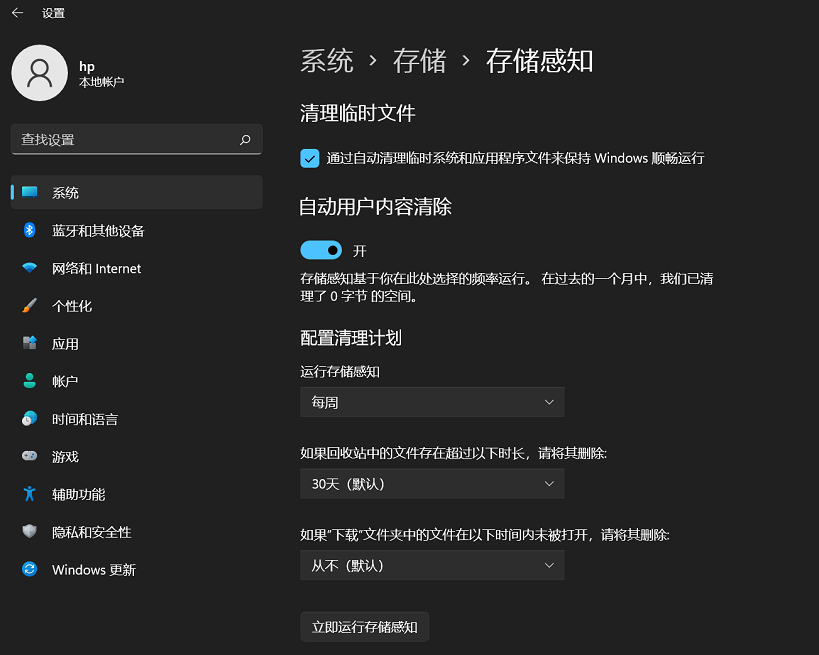819x655 pixels.
Task: Open the recycle bin 30天（默认）dropdown
Action: coord(432,484)
